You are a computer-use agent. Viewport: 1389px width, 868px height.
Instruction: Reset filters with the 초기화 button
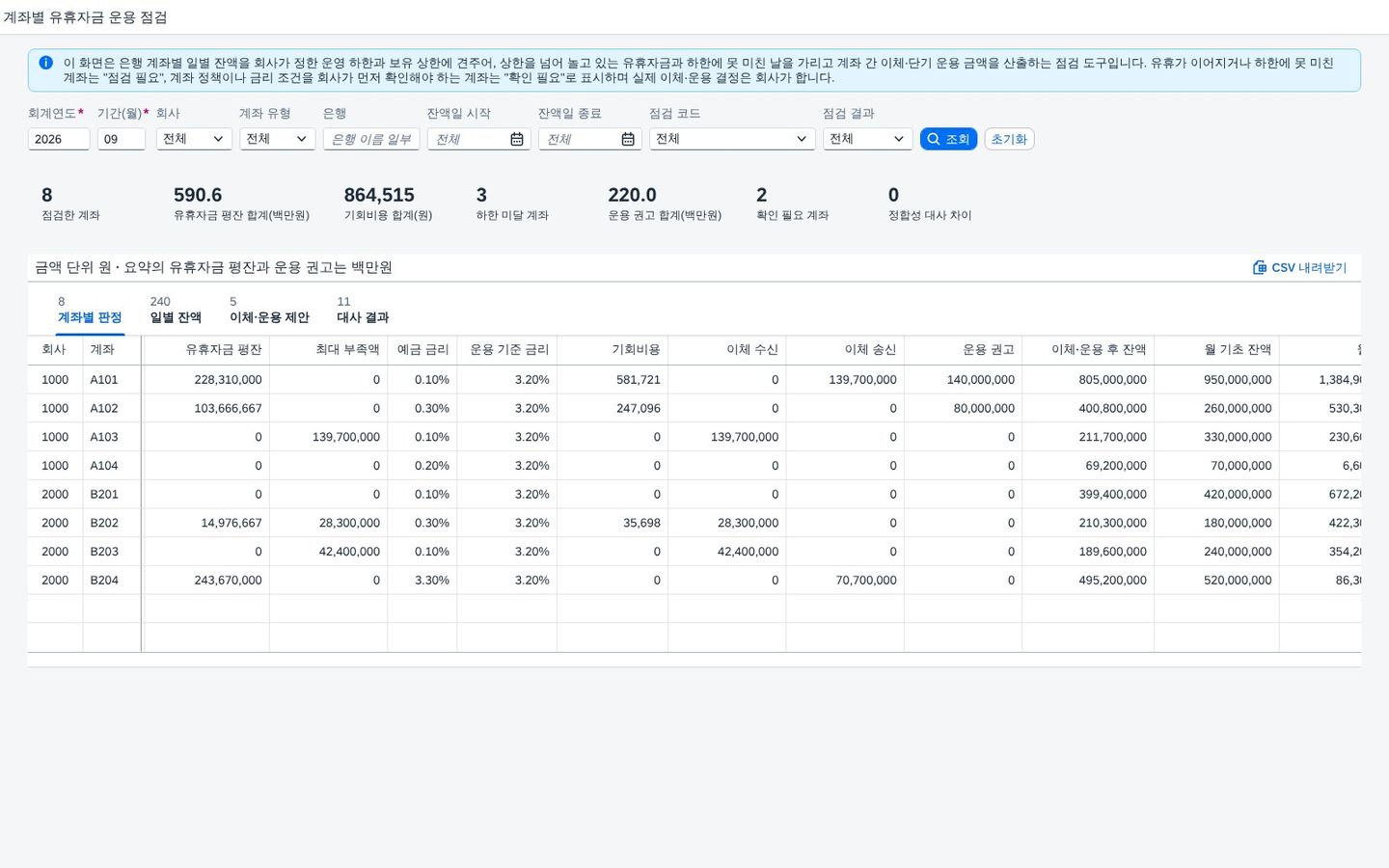[1009, 140]
